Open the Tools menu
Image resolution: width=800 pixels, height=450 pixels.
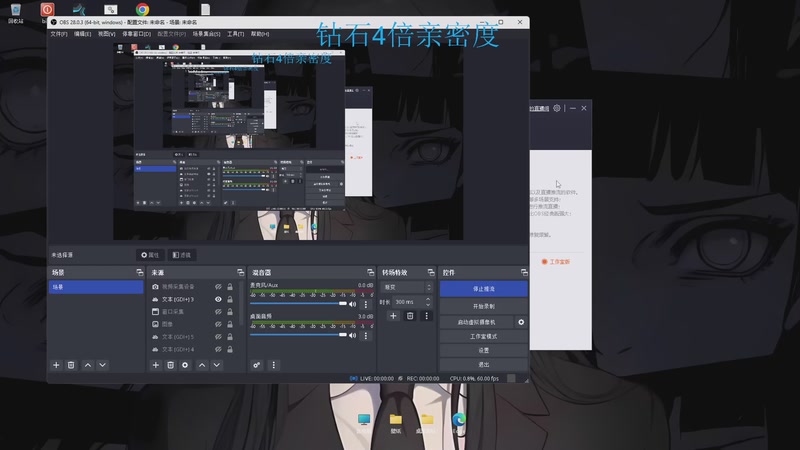point(235,34)
